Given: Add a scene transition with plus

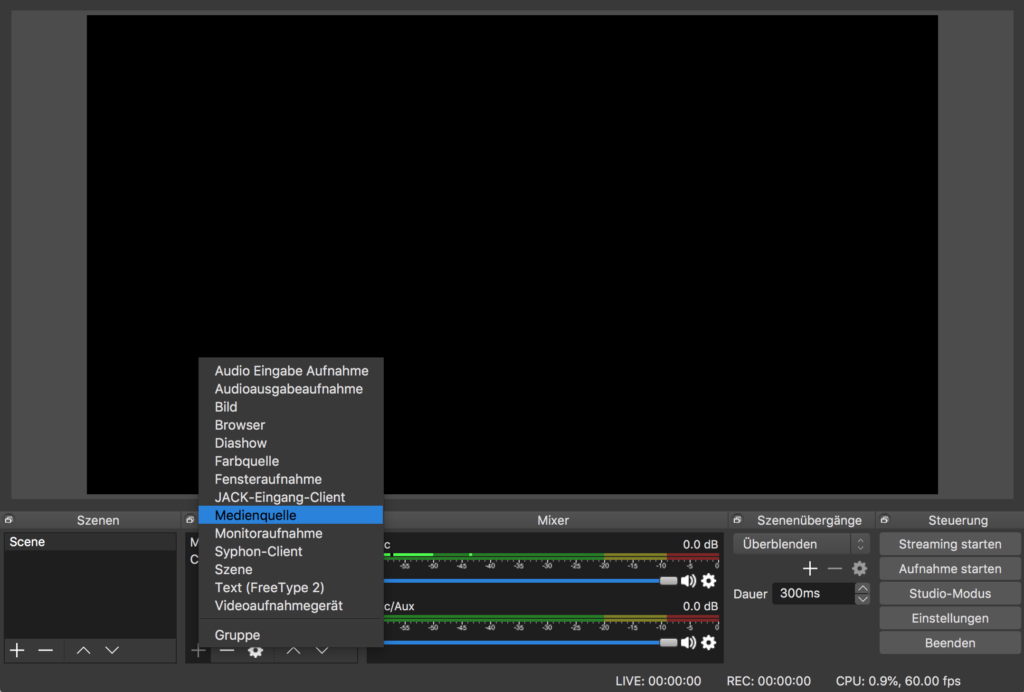Looking at the screenshot, I should (810, 569).
